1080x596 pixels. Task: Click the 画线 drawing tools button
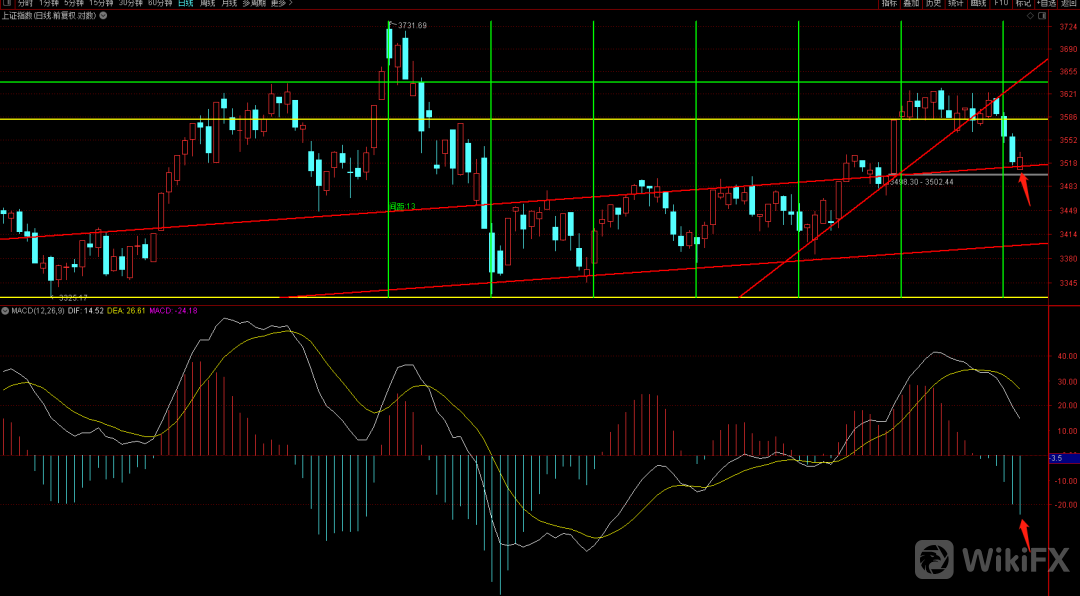pos(978,4)
